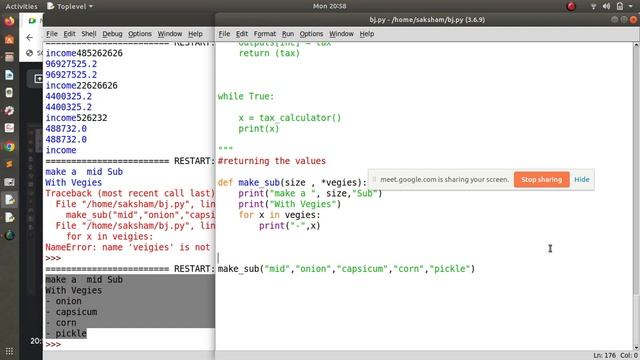Open the Run menu

click(x=288, y=34)
